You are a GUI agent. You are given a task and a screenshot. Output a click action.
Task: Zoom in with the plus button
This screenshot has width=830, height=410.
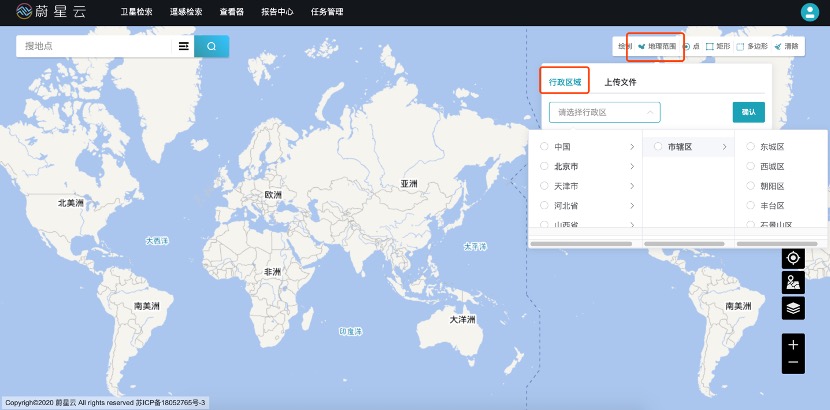[793, 345]
